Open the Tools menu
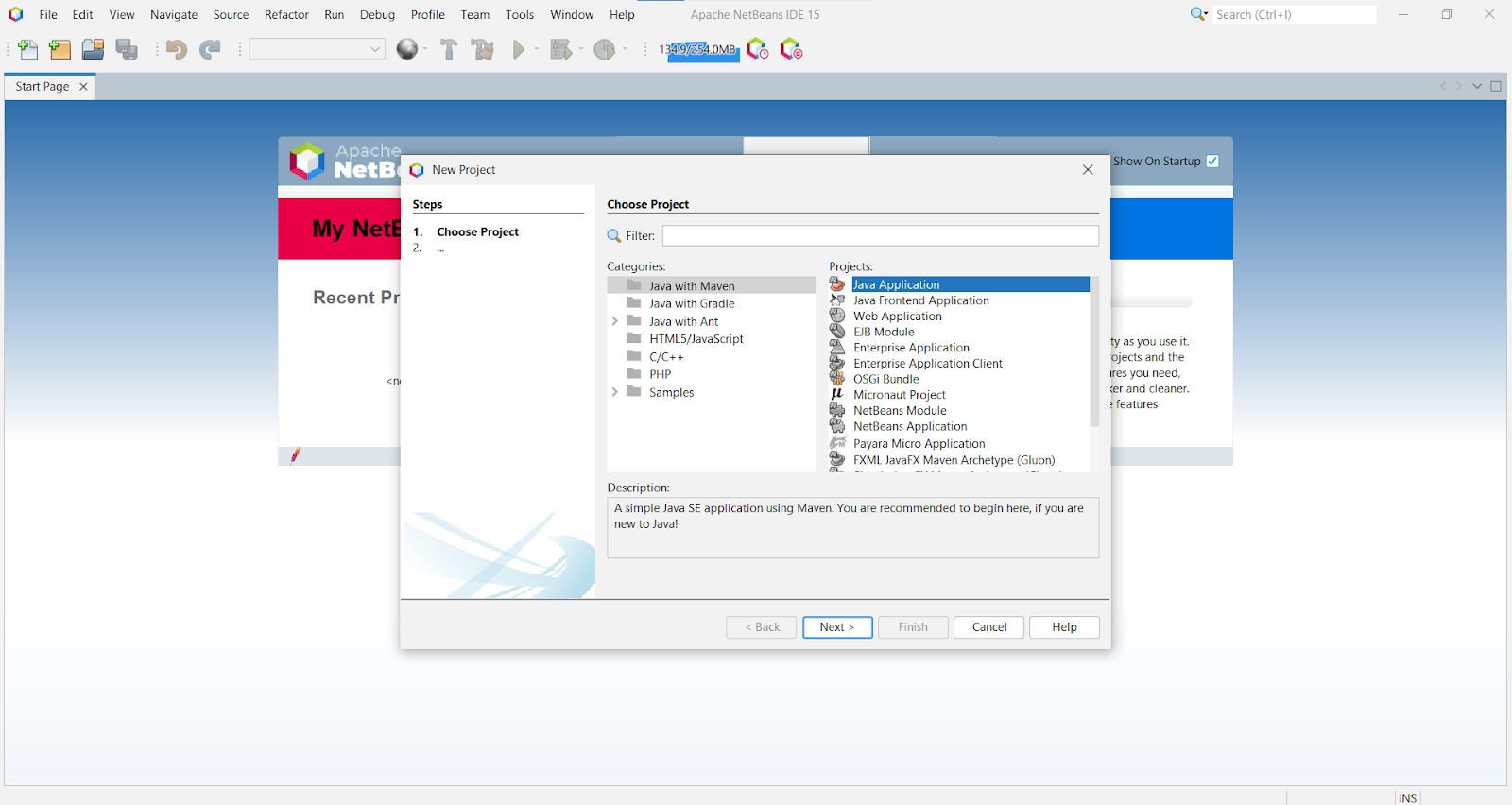Screen dimensions: 1512x805 [520, 14]
